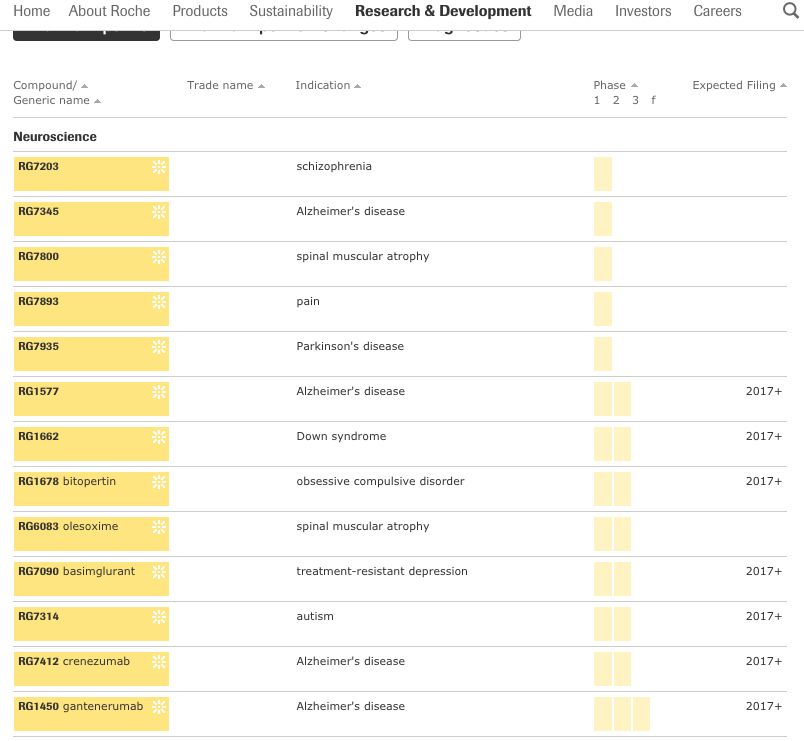
Task: Click the Home navigation link
Action: (x=31, y=11)
